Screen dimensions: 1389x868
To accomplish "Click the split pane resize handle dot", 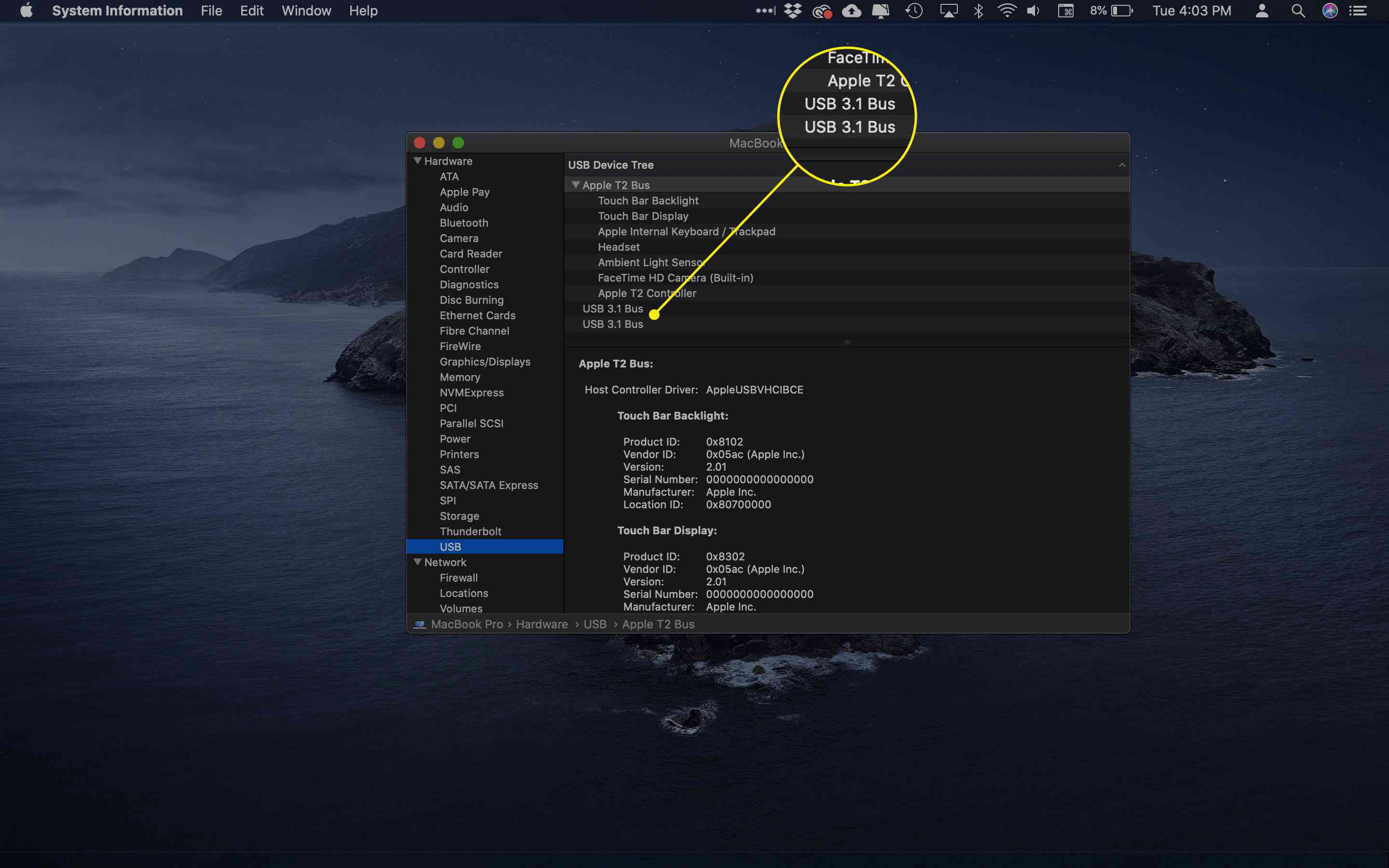I will (846, 343).
